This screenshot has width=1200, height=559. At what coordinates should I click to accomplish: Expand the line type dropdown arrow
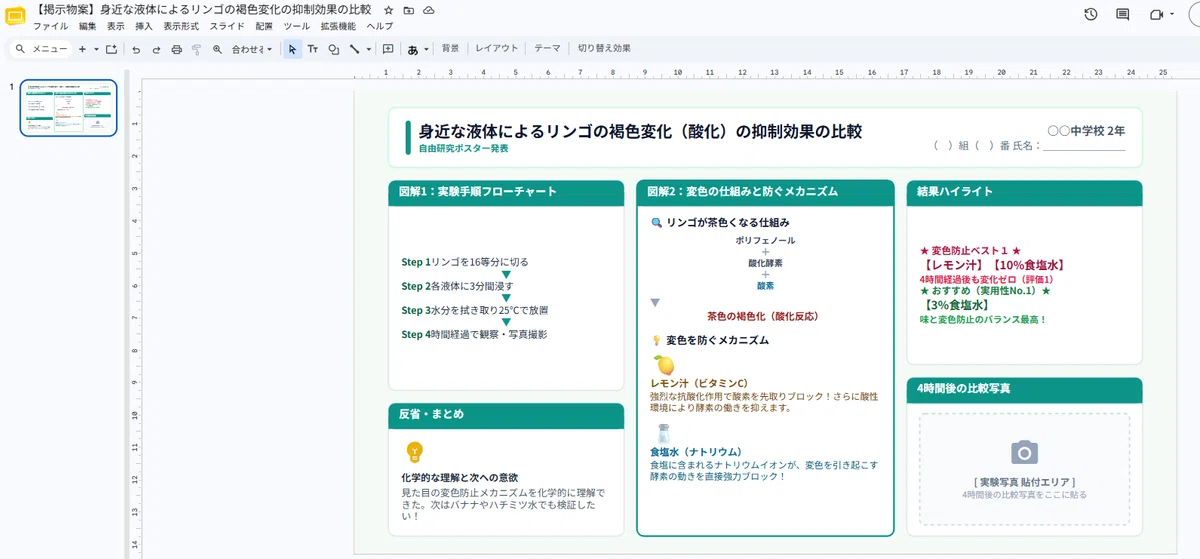[368, 49]
